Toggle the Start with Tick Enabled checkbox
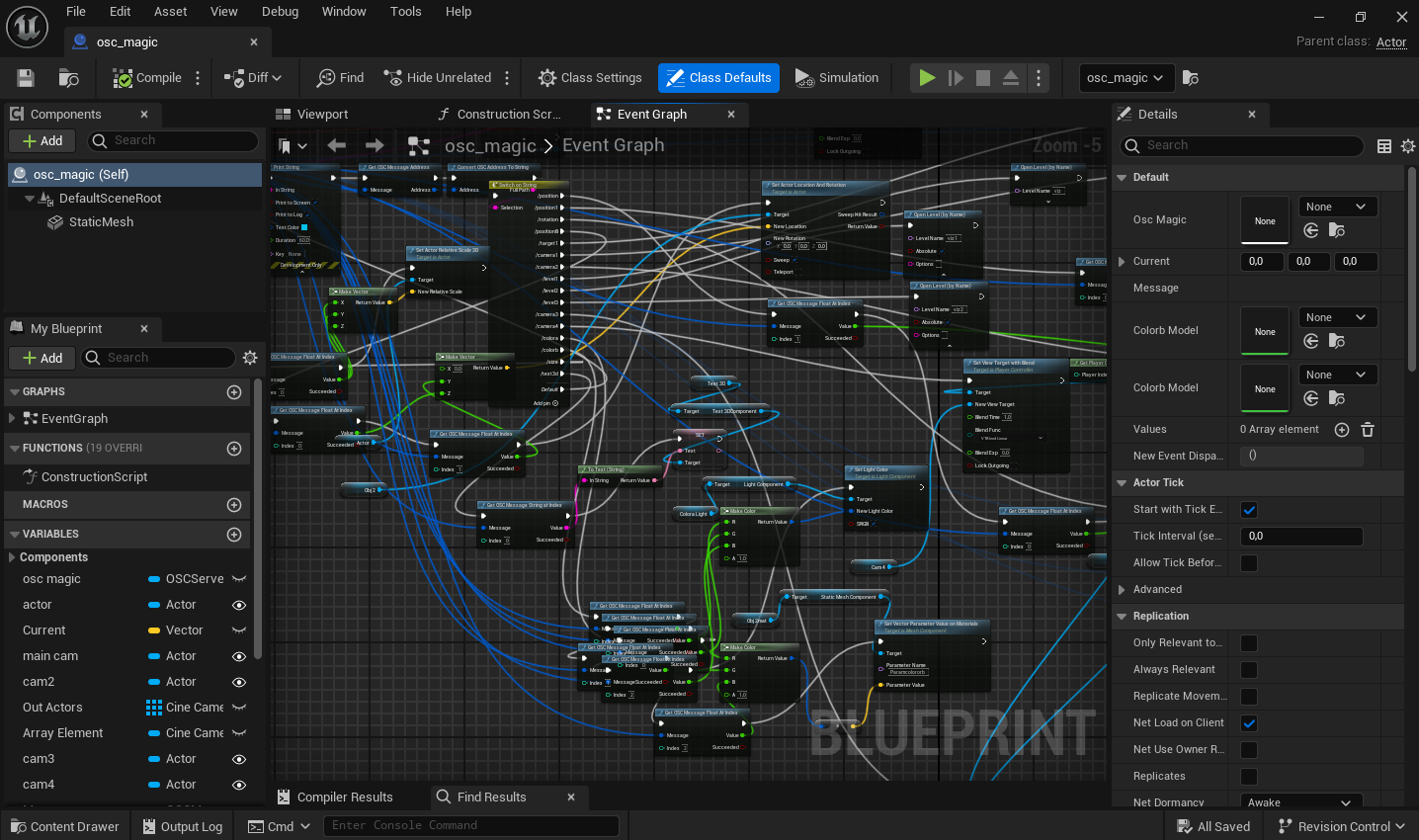The width and height of the screenshot is (1419, 840). point(1249,510)
